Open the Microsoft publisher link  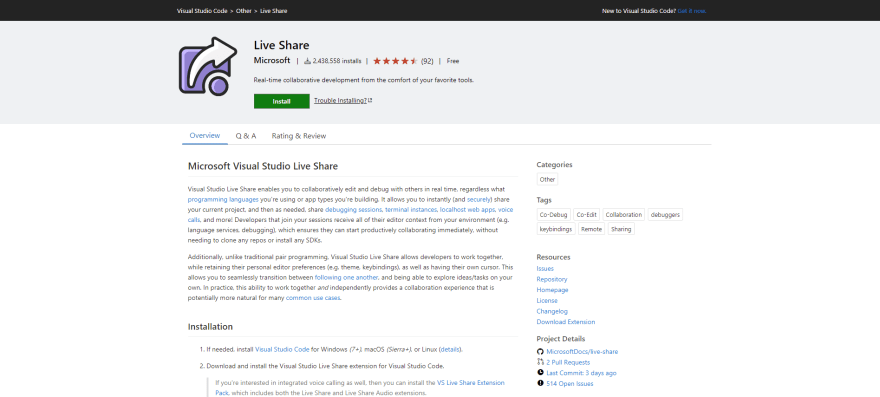(x=272, y=60)
